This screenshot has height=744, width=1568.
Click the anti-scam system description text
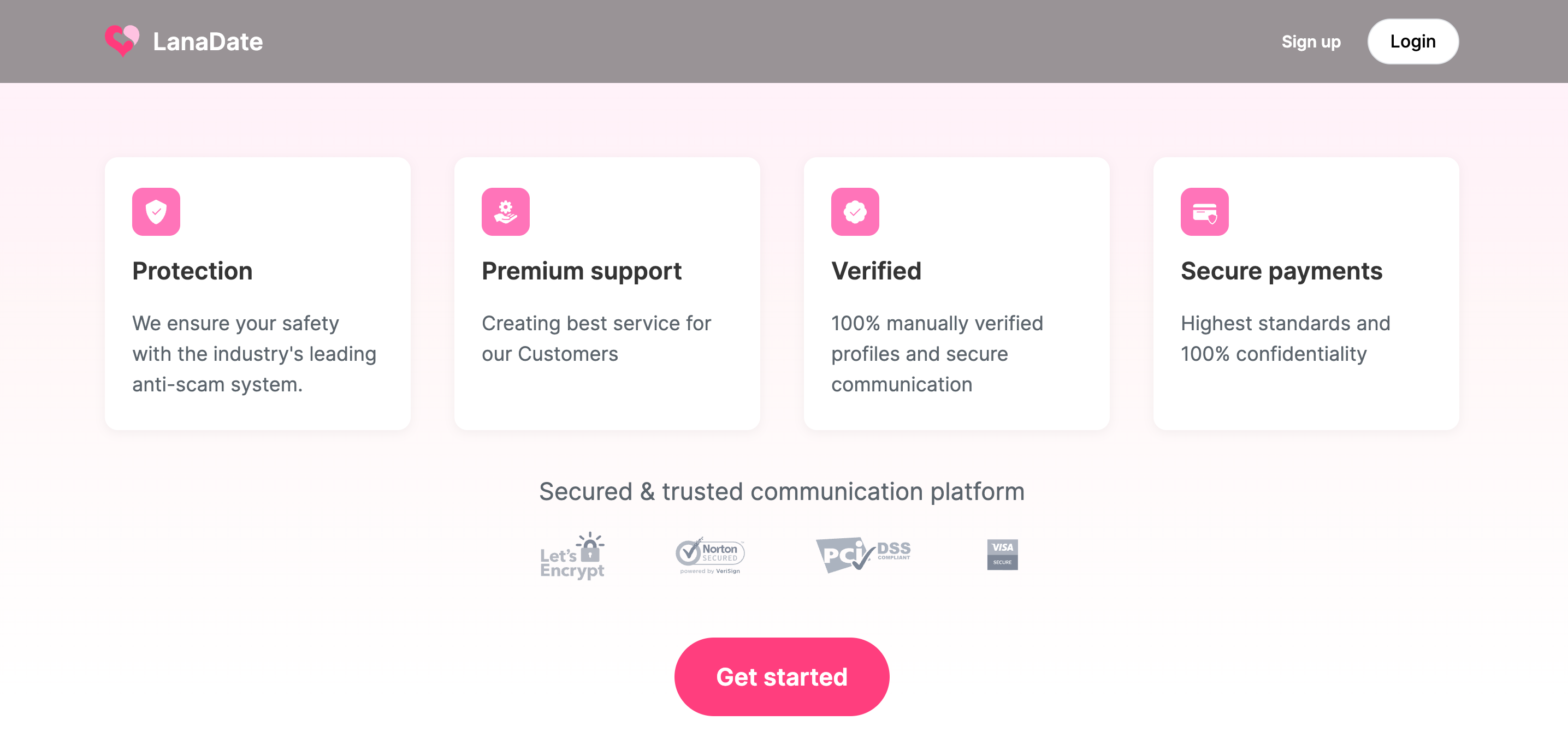point(255,354)
